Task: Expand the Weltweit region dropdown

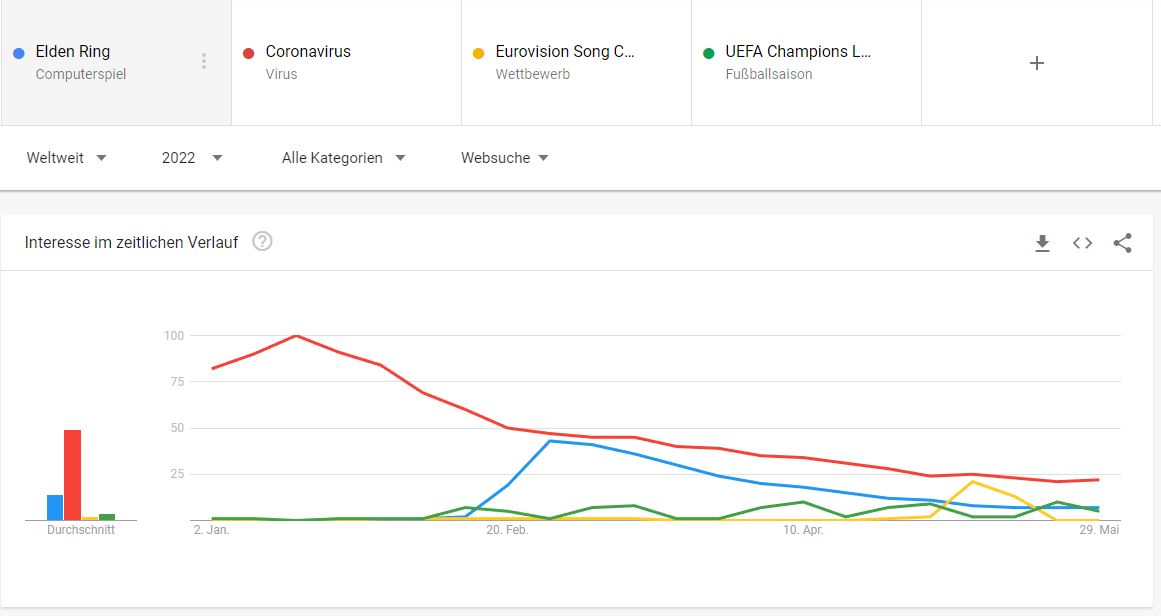Action: point(67,158)
